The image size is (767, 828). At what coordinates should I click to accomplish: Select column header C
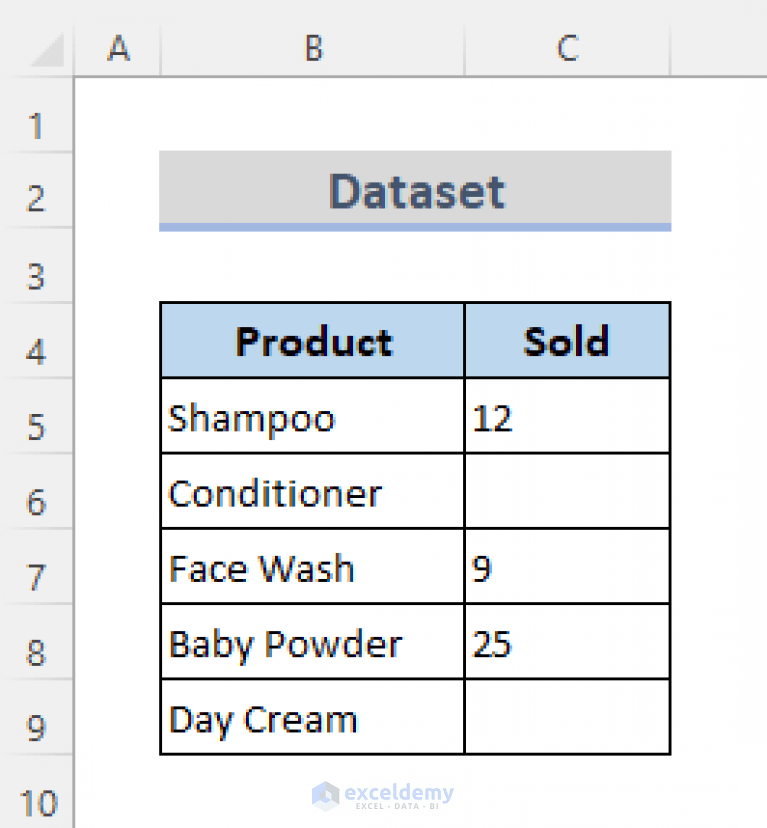click(566, 48)
